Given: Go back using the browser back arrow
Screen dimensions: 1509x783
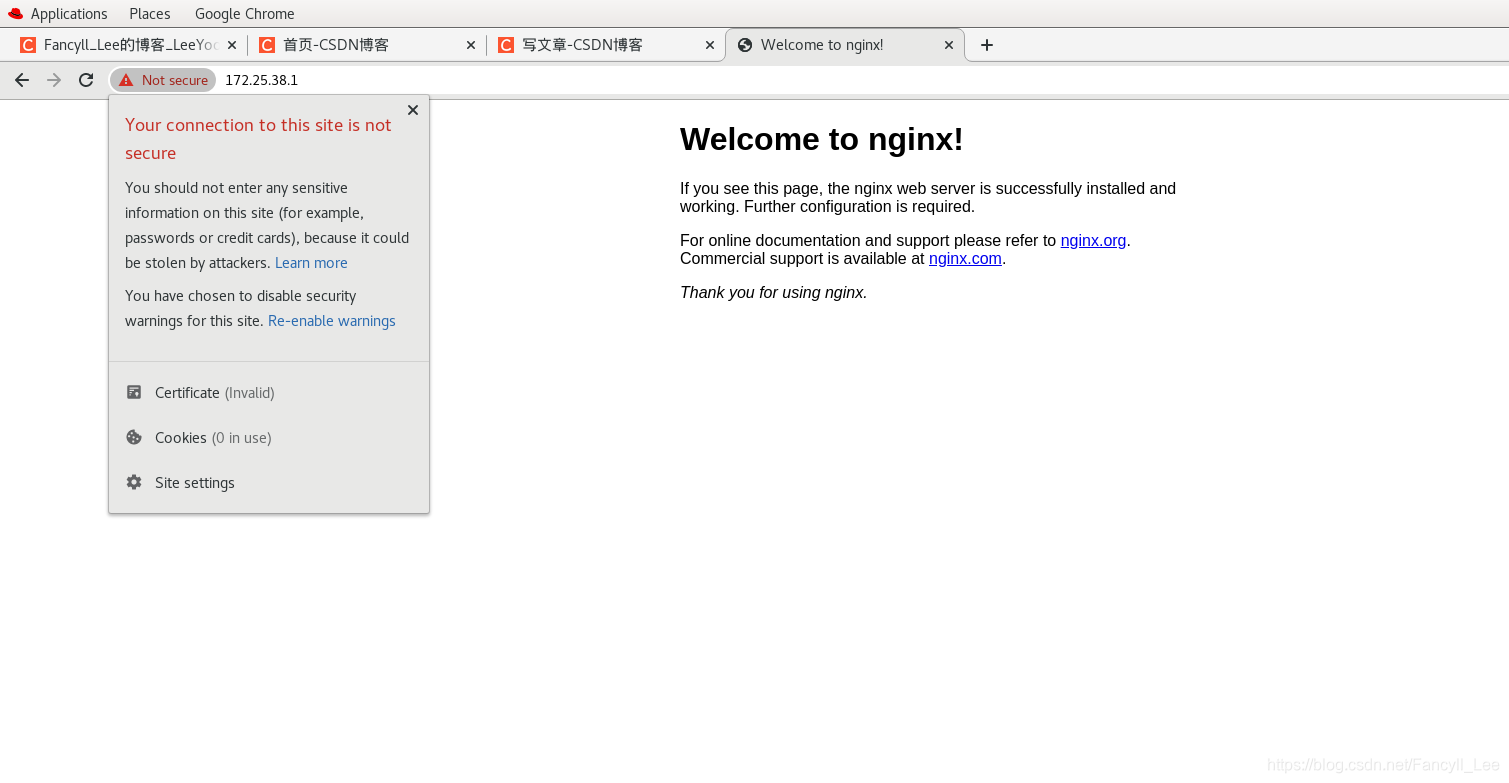Looking at the screenshot, I should tap(22, 80).
